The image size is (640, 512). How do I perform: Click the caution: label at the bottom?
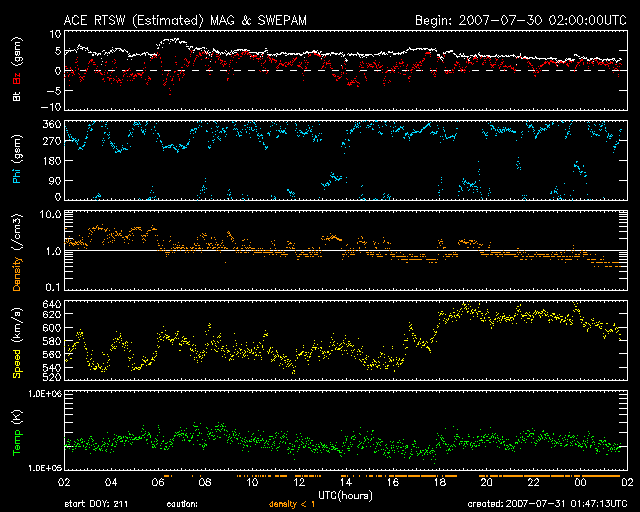tap(184, 505)
